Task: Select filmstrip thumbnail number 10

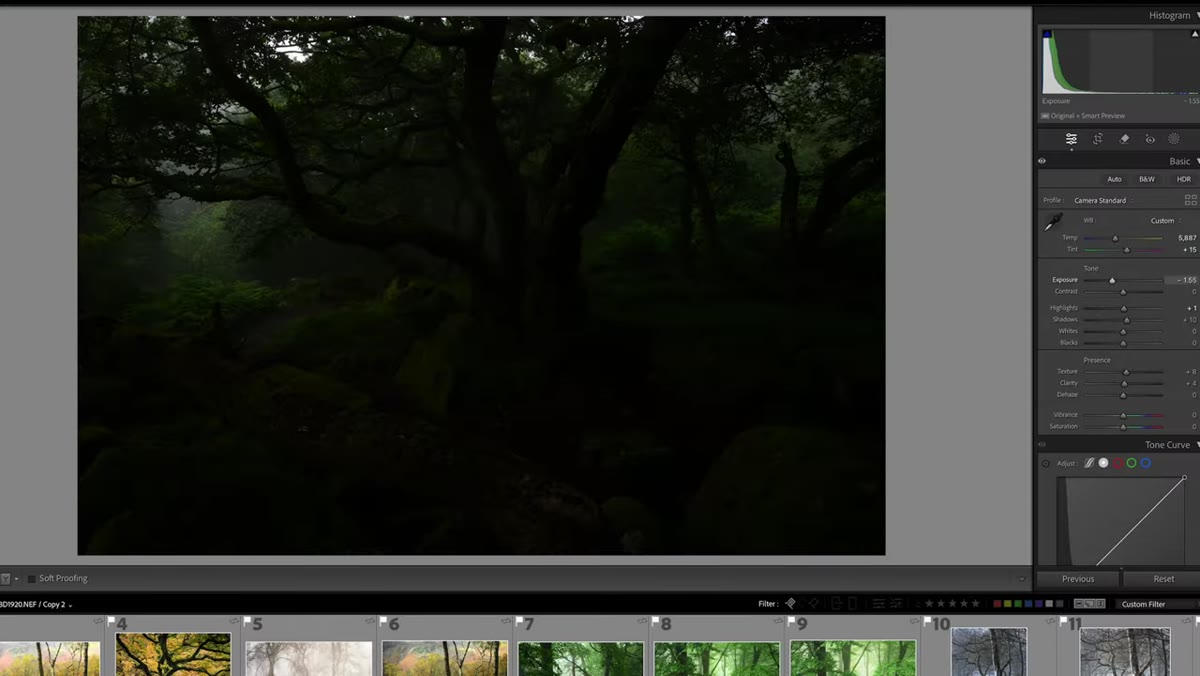Action: pos(989,652)
